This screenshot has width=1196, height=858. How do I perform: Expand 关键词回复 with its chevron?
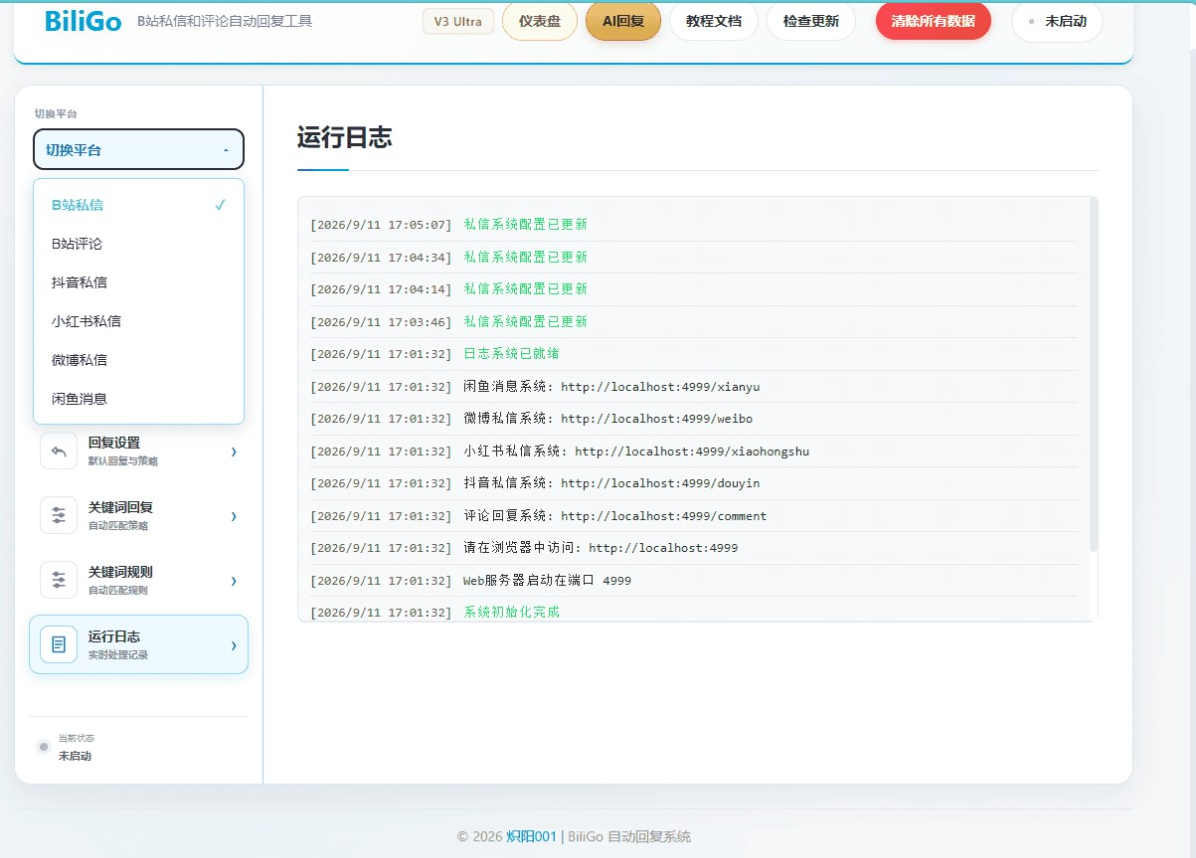click(x=233, y=516)
